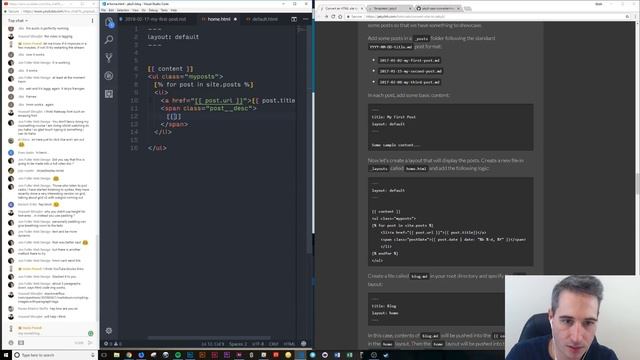Screen dimensions: 640x360
Task: Click the emoji icon in chat input
Action: tap(11, 343)
